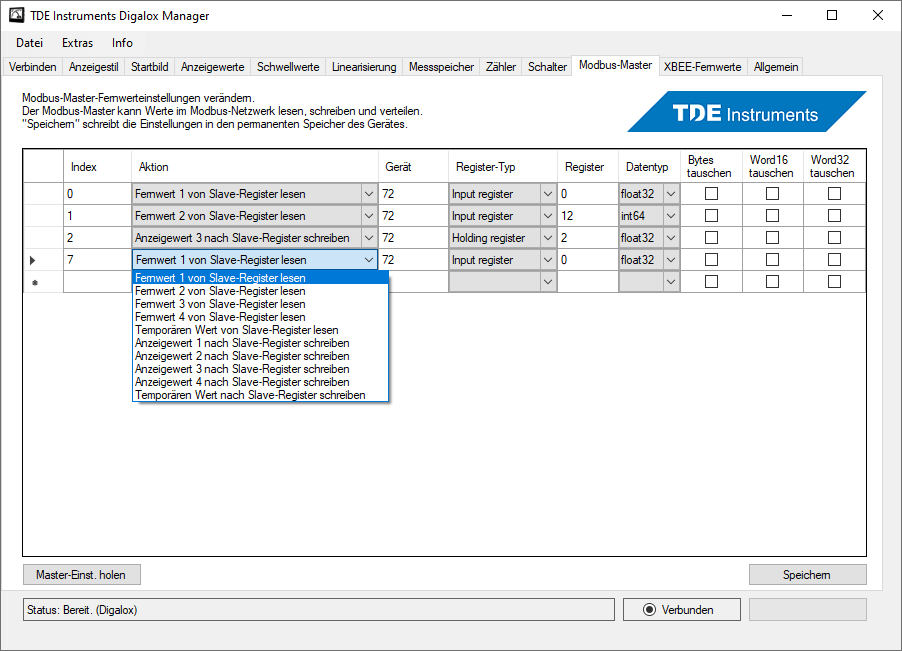Click the Verbunden radio indicator
The width and height of the screenshot is (902, 651).
[x=649, y=610]
